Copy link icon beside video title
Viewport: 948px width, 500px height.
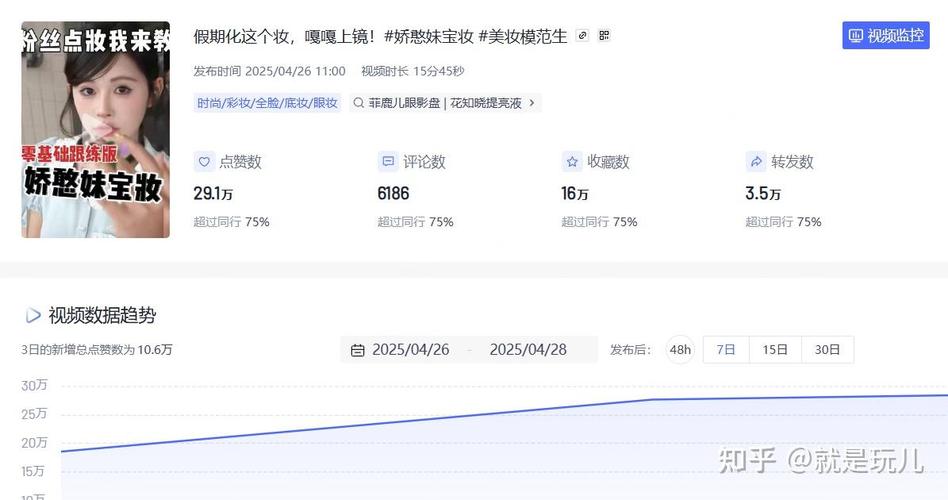582,36
